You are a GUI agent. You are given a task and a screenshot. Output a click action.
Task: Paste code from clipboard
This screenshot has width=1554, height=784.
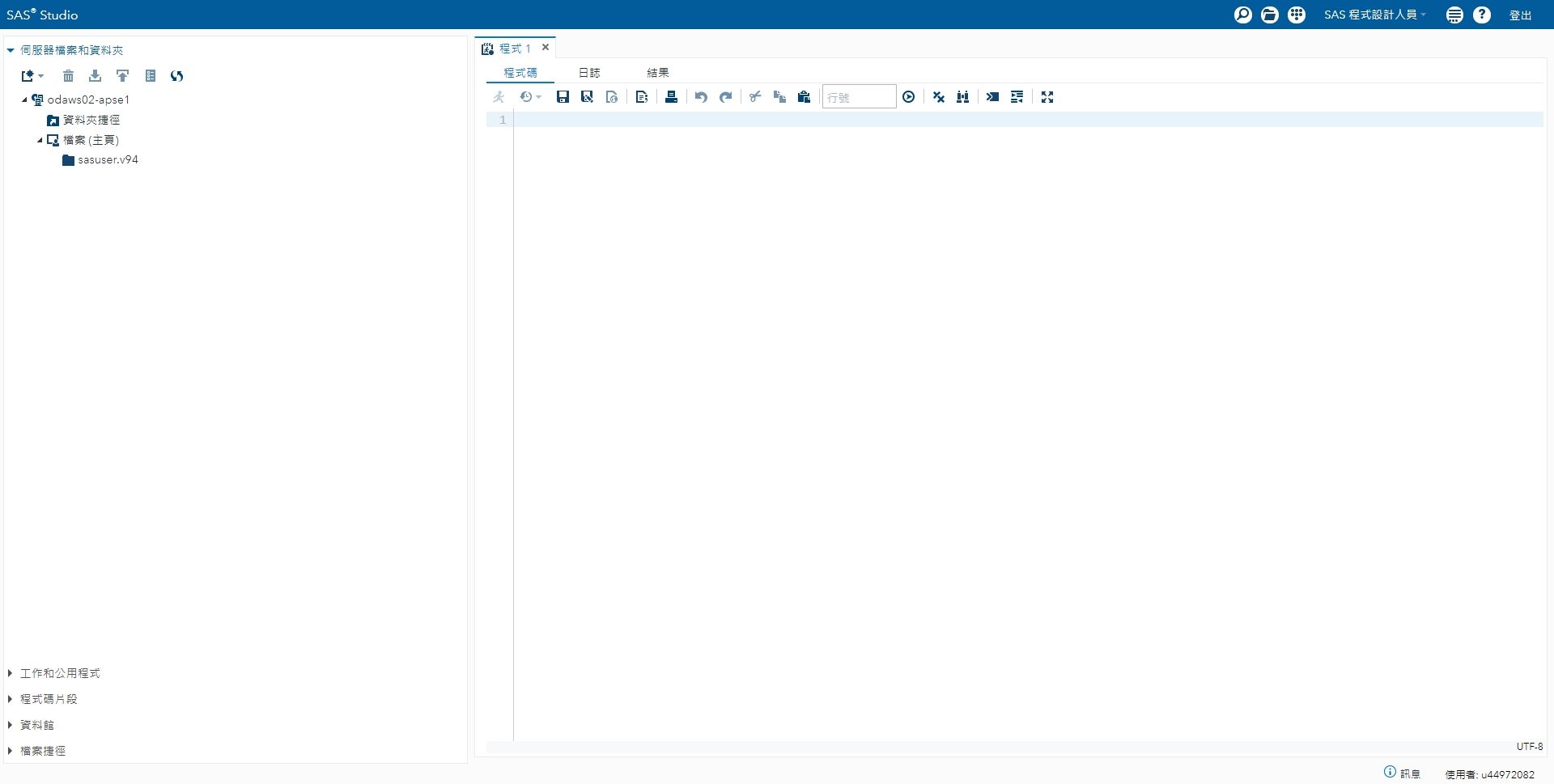pos(803,96)
